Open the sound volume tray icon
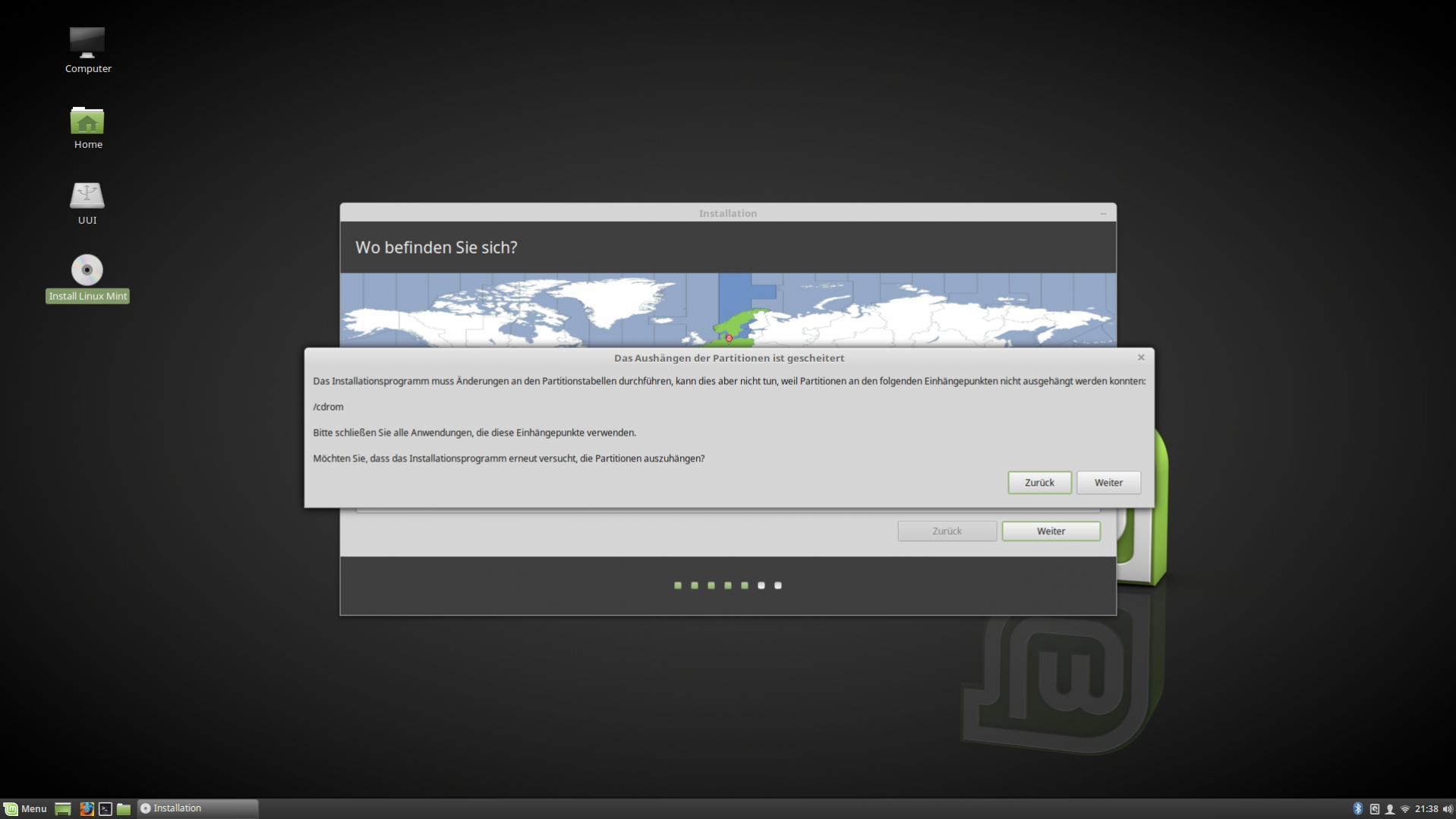 1447,808
